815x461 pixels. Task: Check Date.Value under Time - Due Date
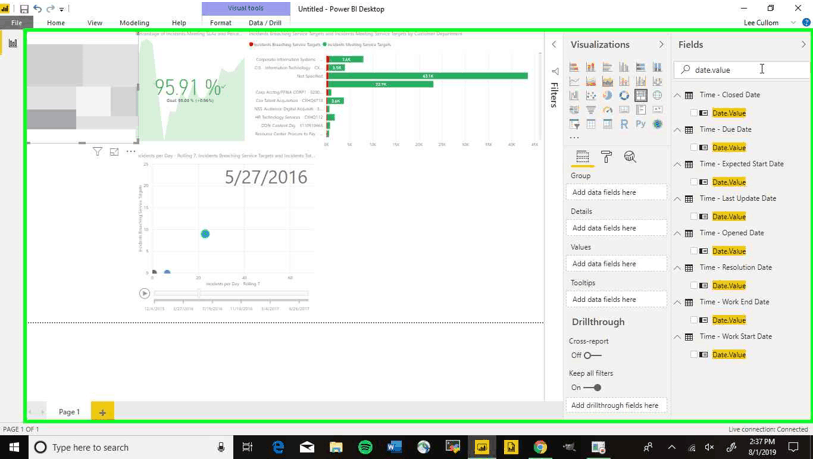[x=693, y=148]
